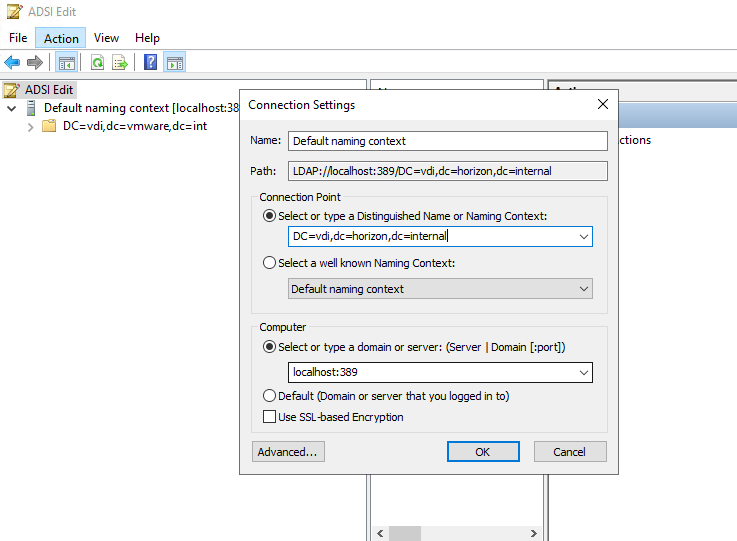The height and width of the screenshot is (541, 737).
Task: Toggle Show/Hide Console Tree icon
Action: tap(66, 62)
